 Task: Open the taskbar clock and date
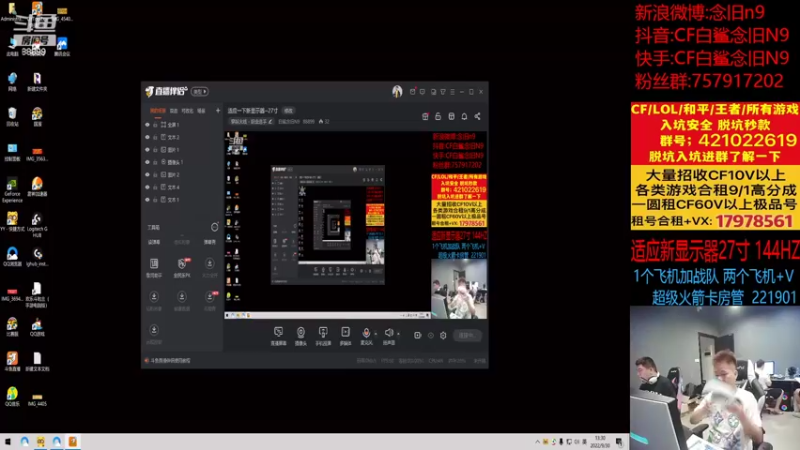click(x=600, y=442)
